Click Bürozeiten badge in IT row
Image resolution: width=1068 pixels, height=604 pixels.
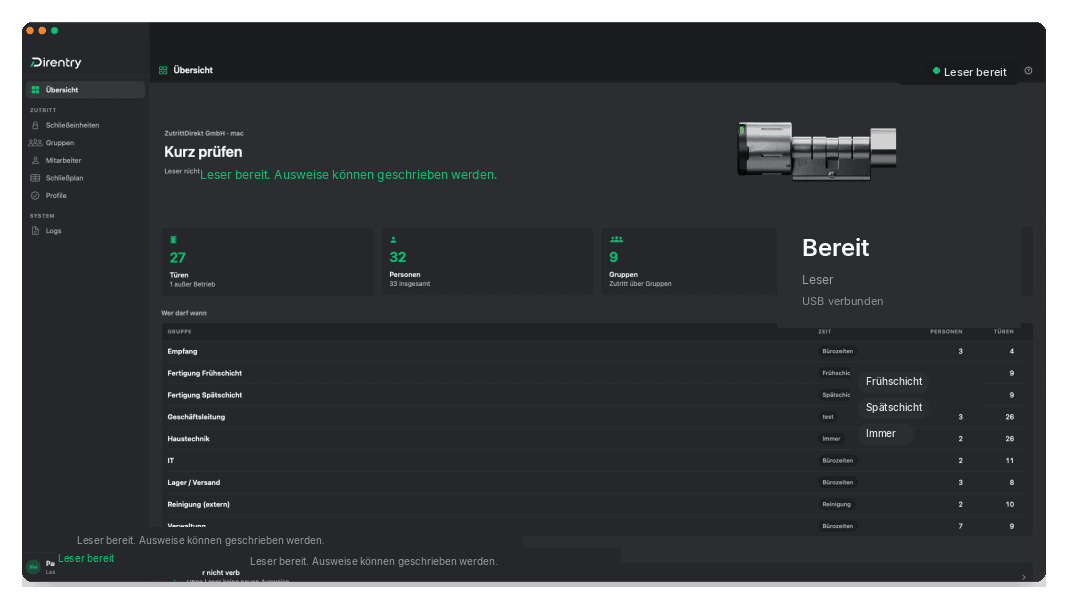coord(838,460)
